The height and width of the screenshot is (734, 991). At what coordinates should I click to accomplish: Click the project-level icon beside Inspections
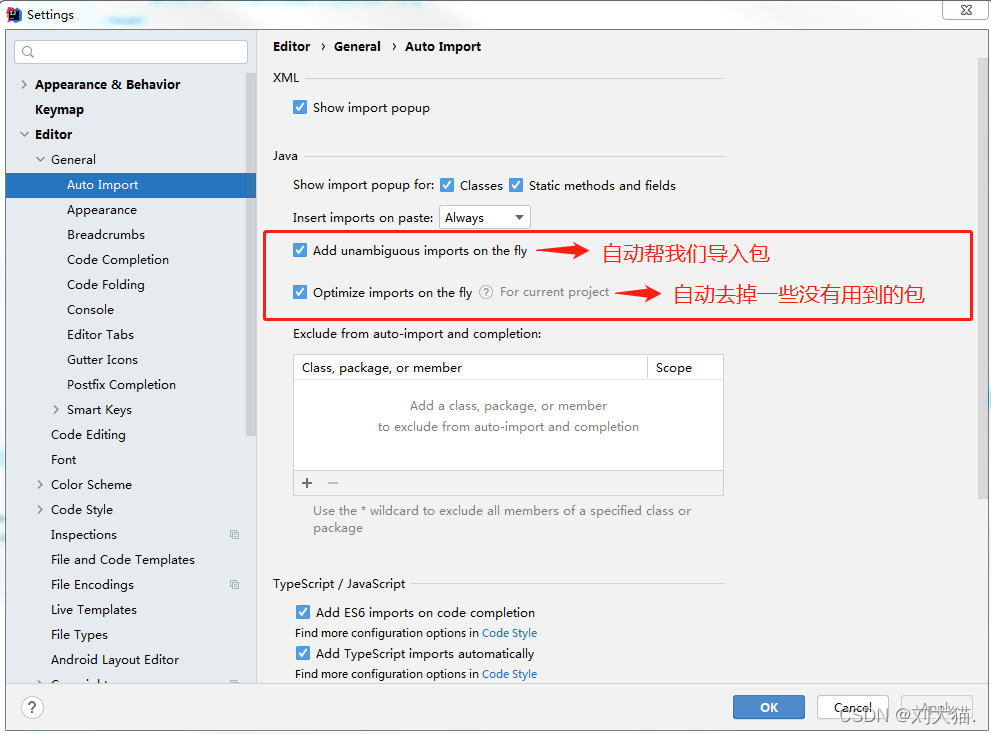[x=234, y=535]
